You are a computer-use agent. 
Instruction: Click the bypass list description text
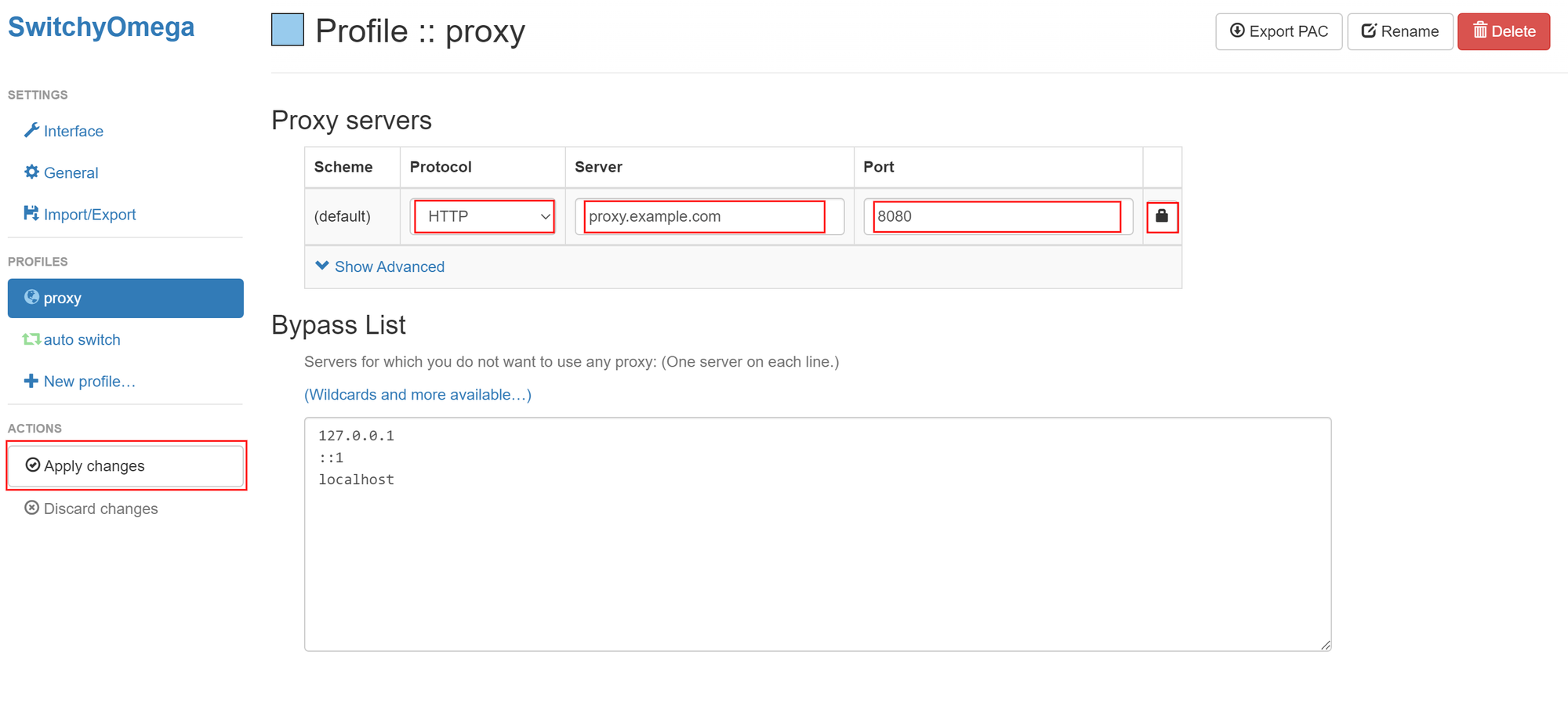pyautogui.click(x=572, y=361)
